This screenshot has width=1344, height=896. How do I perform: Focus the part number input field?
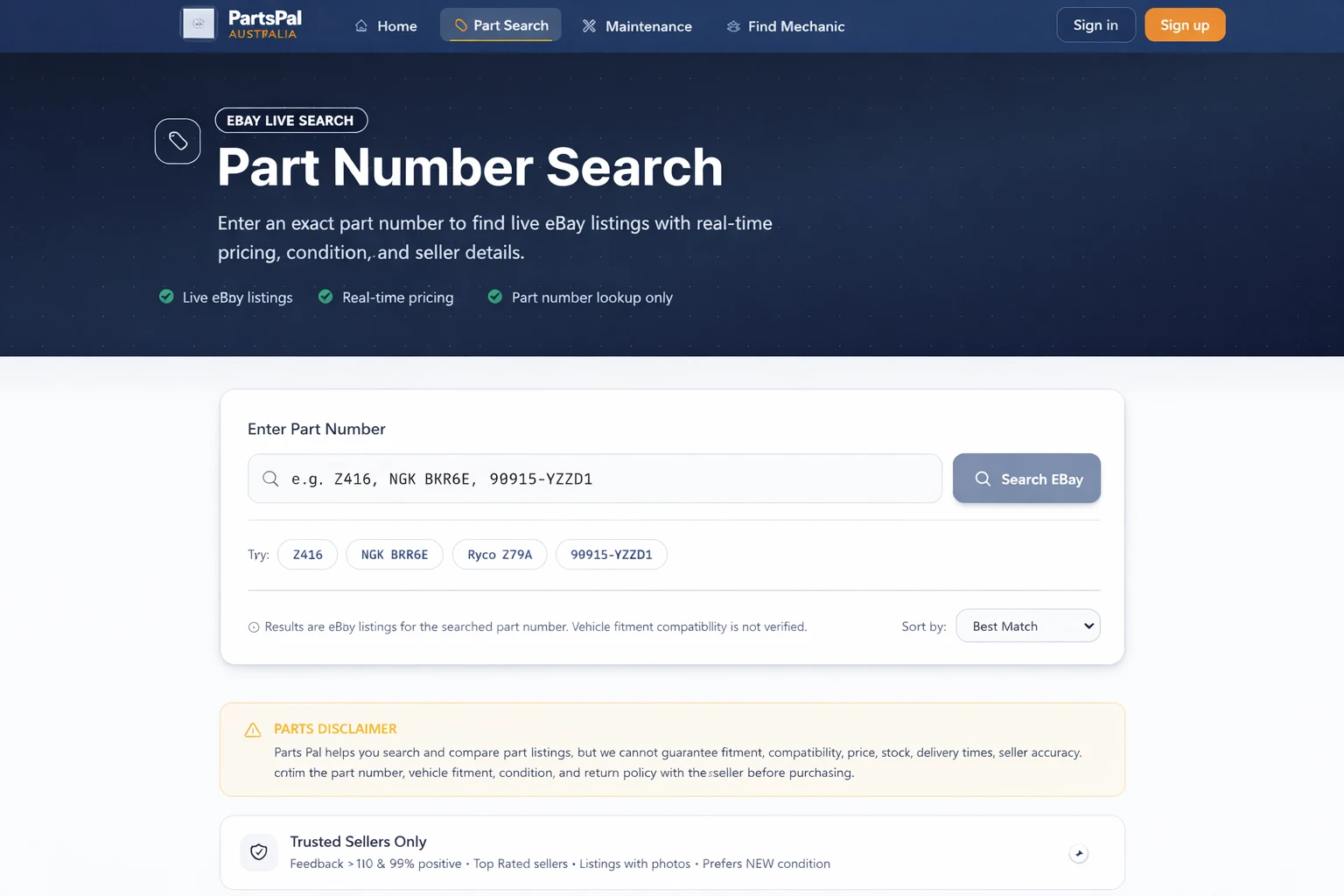point(595,479)
